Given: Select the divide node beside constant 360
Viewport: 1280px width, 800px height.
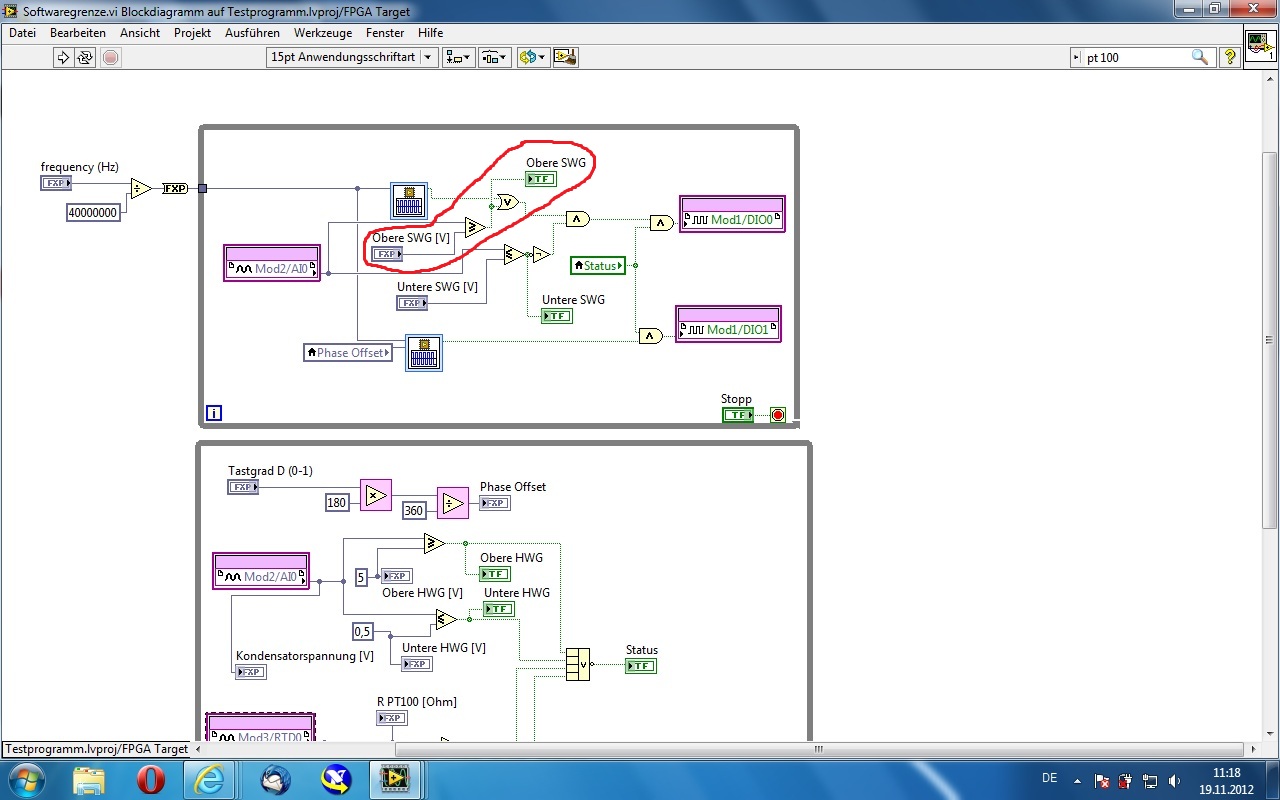Looking at the screenshot, I should (x=452, y=503).
